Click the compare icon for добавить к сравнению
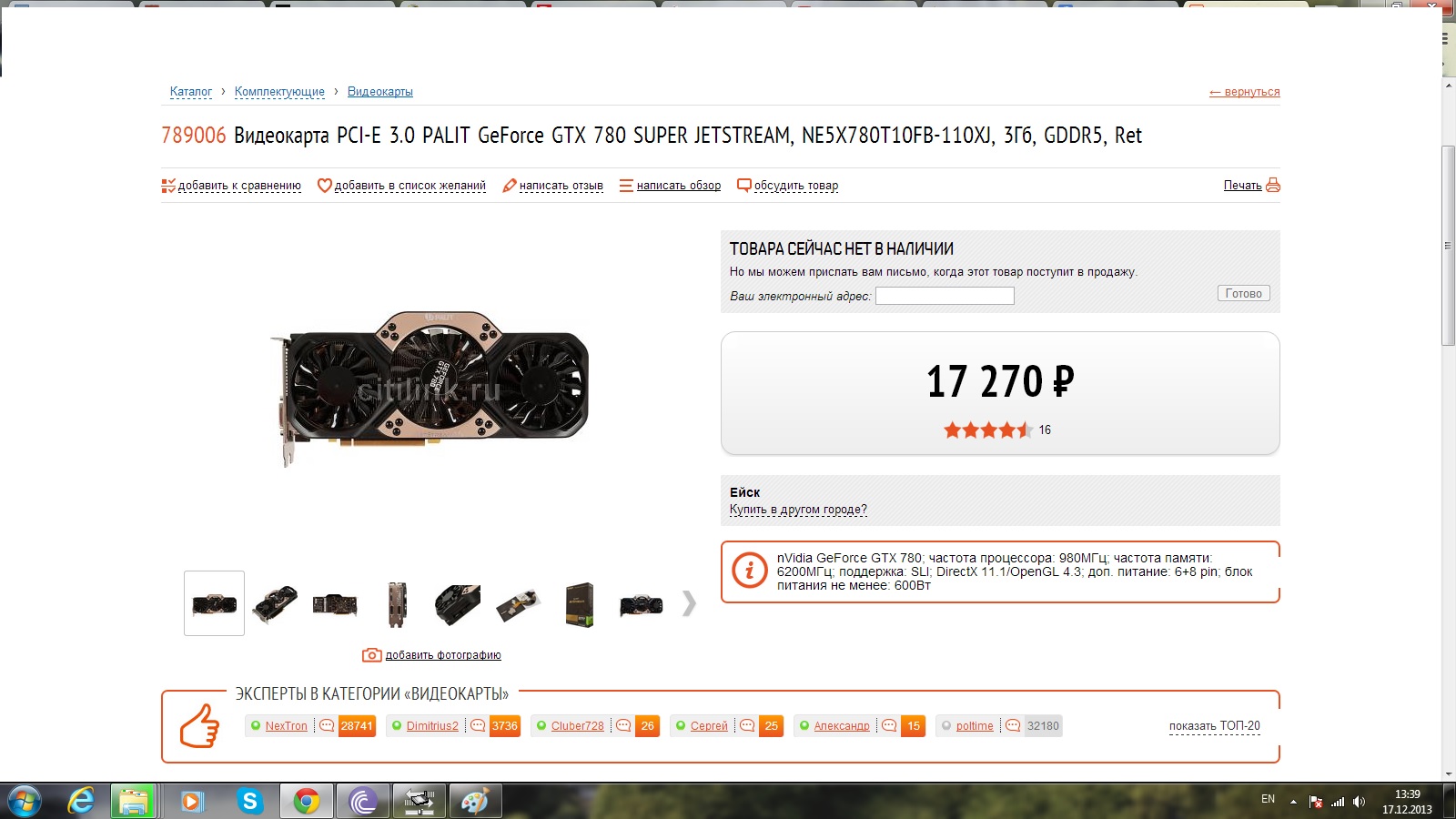This screenshot has height=819, width=1456. click(168, 185)
